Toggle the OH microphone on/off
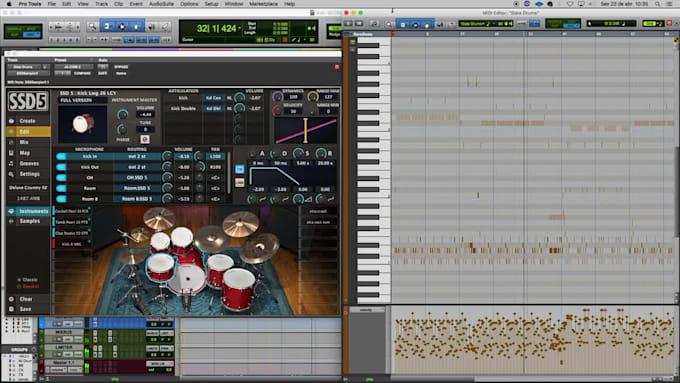Viewport: 680px width, 383px height. (x=61, y=177)
